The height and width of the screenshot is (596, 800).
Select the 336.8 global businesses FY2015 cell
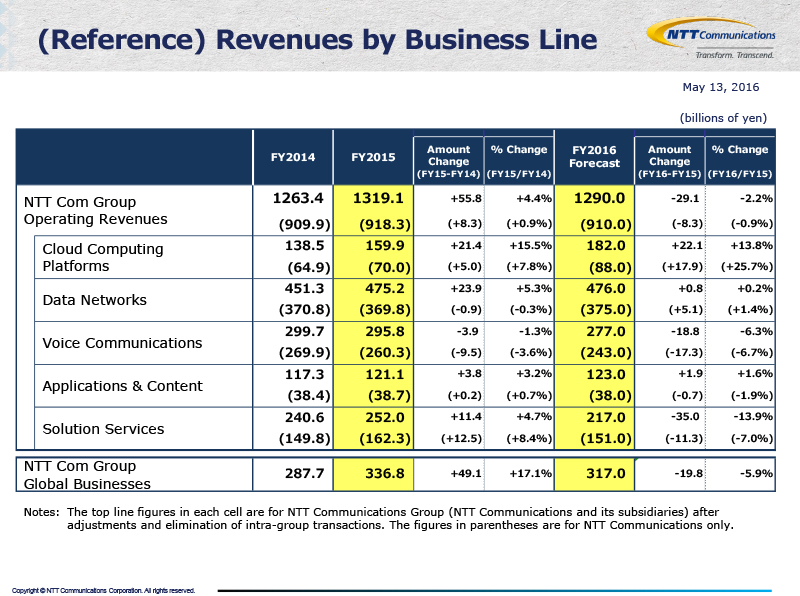tap(385, 474)
